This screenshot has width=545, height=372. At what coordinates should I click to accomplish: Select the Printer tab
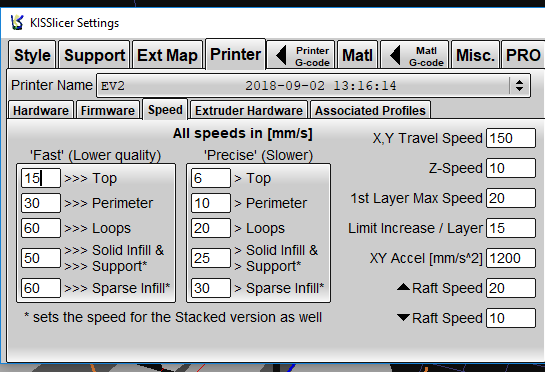click(236, 54)
